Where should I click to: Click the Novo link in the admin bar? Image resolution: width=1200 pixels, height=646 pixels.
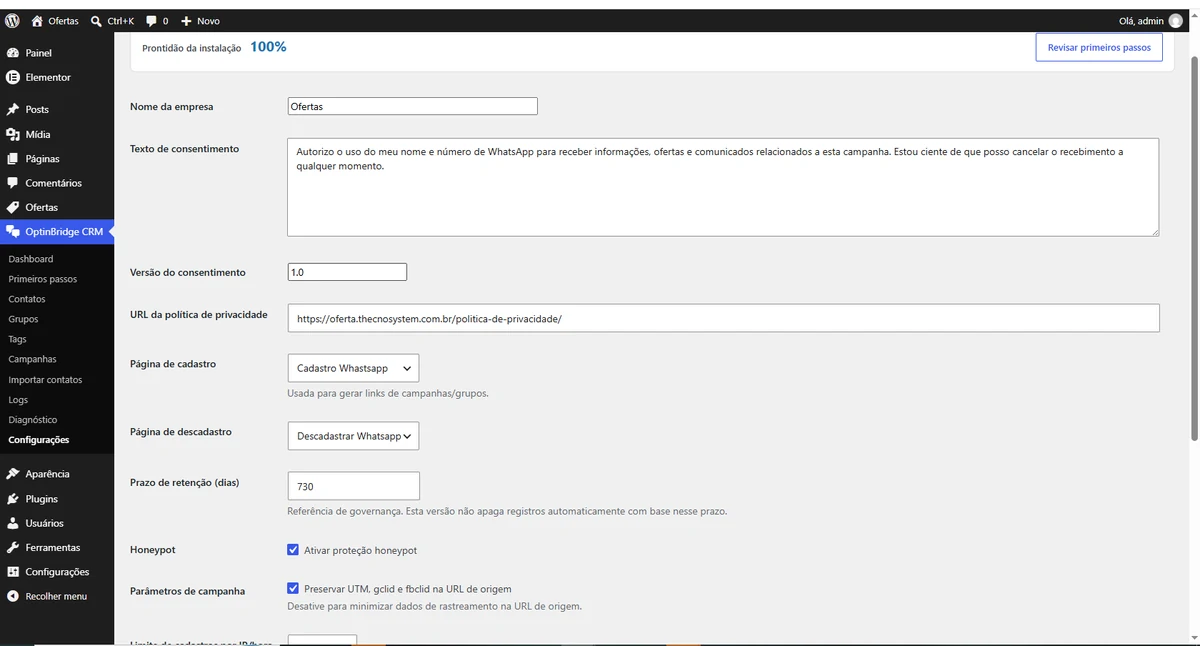(x=208, y=21)
